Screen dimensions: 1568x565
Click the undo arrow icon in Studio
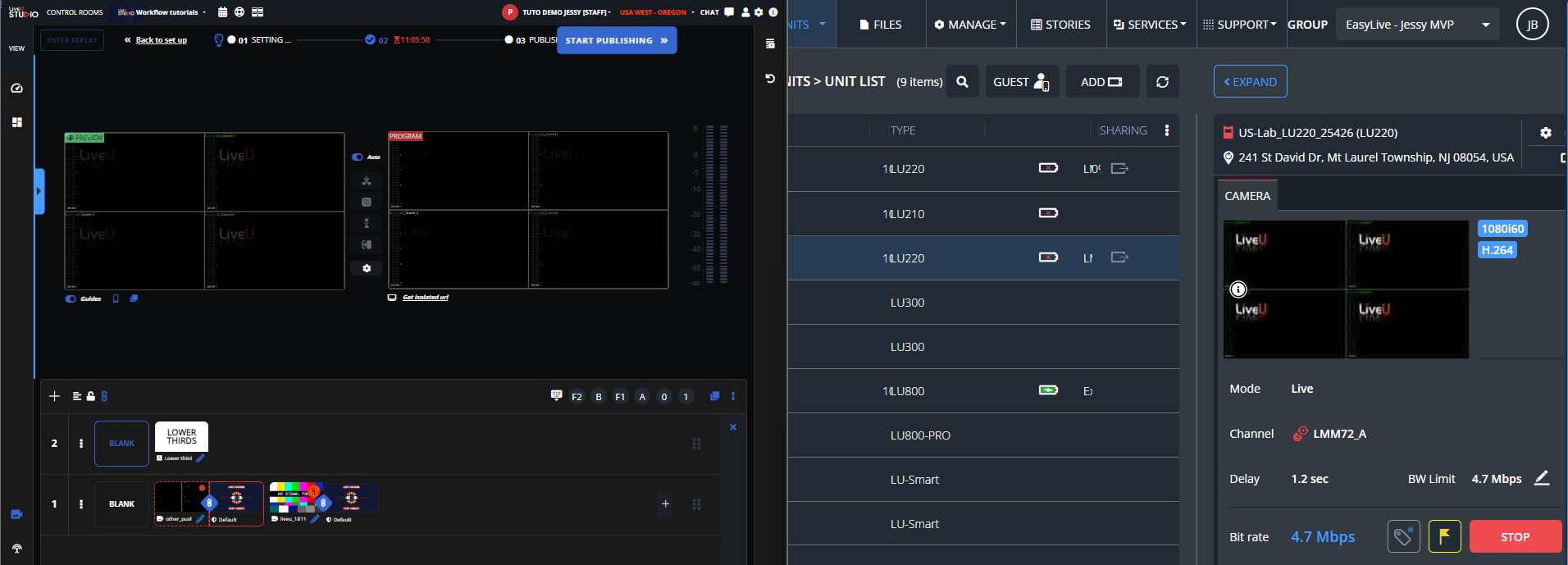[x=770, y=79]
